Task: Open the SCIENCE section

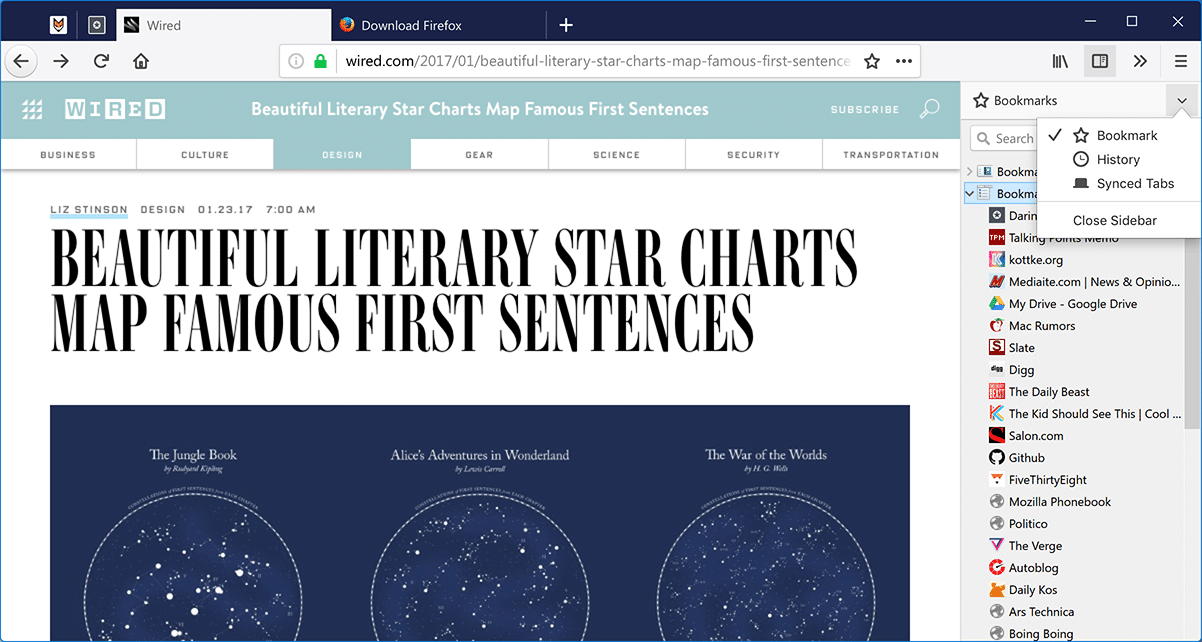Action: pos(616,154)
